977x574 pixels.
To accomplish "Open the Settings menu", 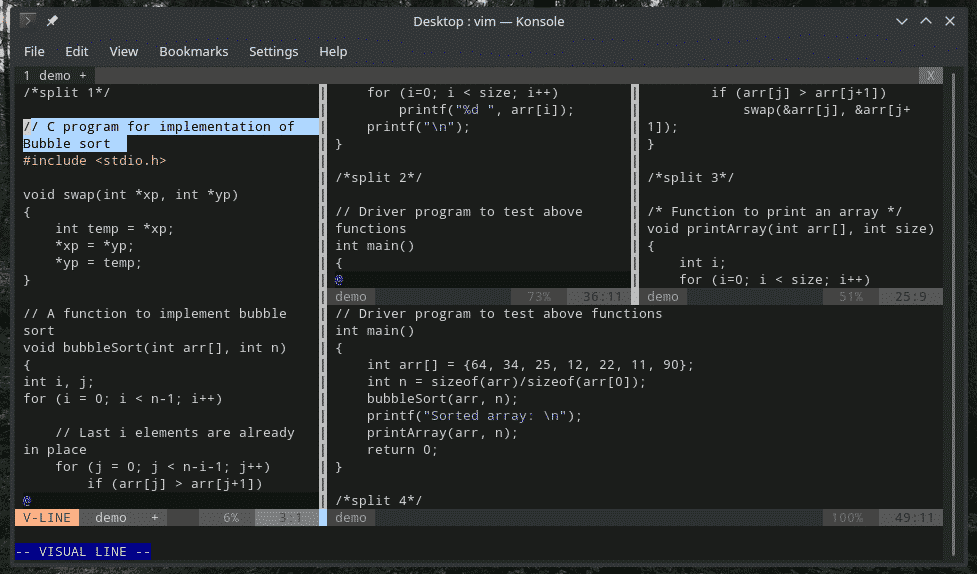I will coord(274,52).
